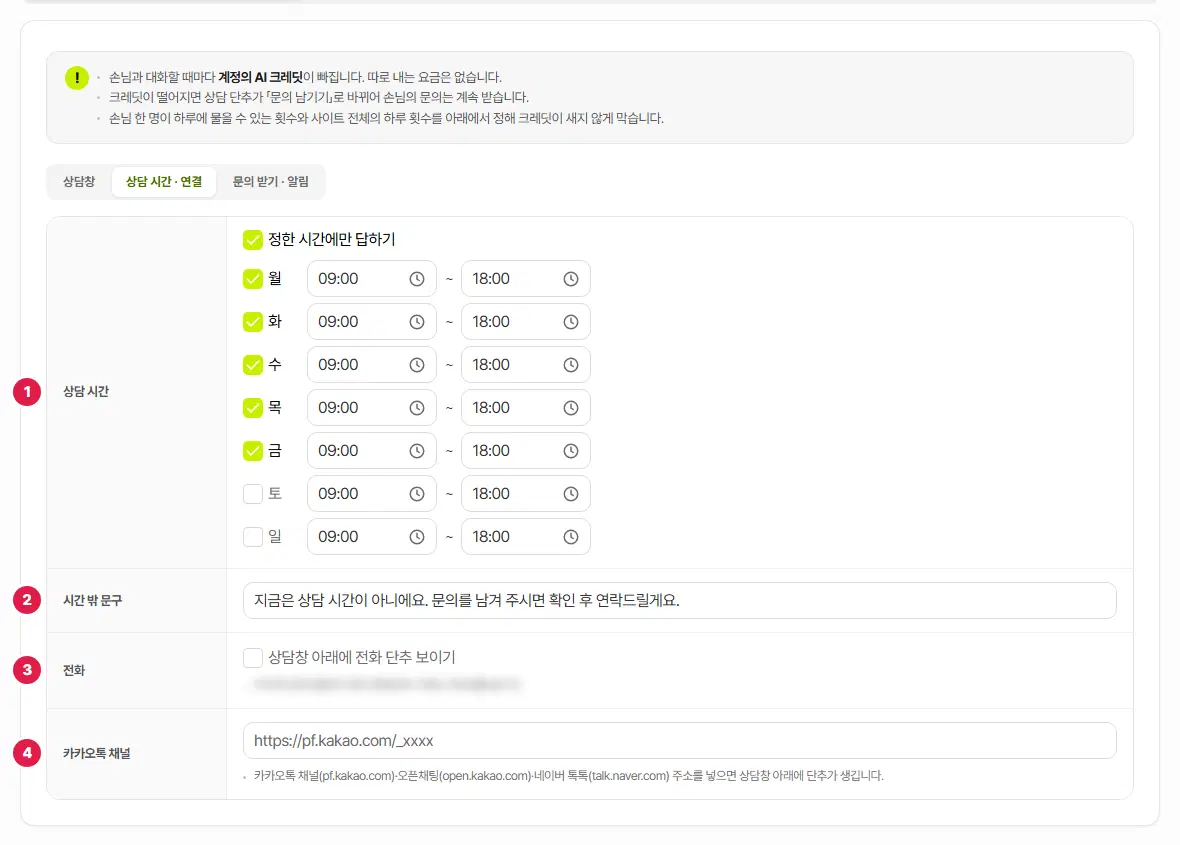Uncheck the 수 day checkbox
Viewport: 1180px width, 845px height.
click(253, 365)
